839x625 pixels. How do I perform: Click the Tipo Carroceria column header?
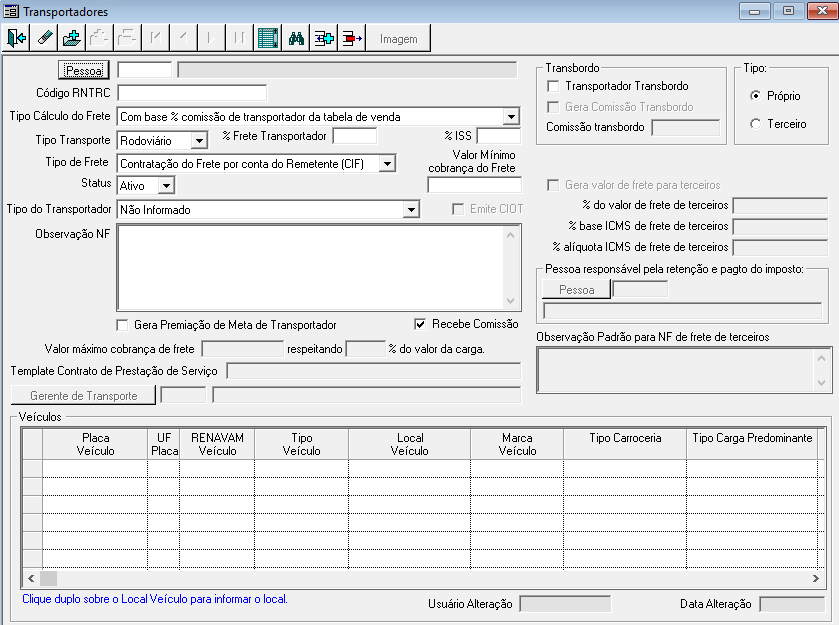[x=625, y=444]
